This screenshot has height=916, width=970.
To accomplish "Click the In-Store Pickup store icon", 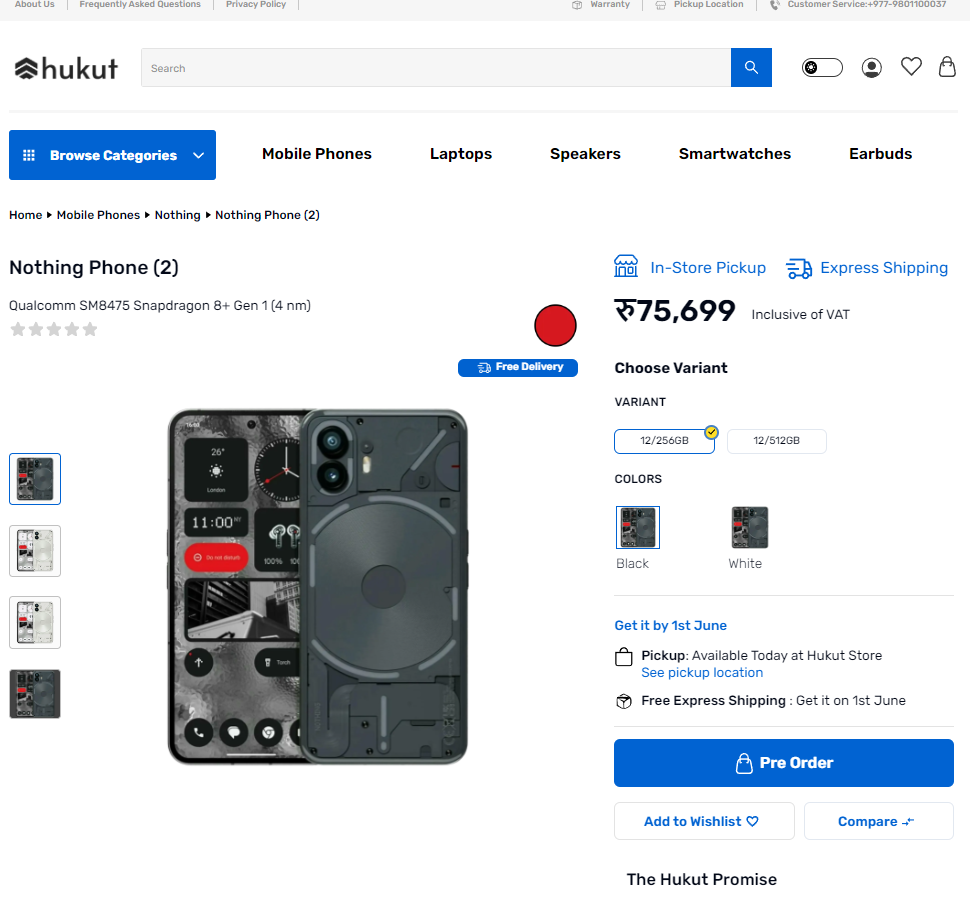I will (x=626, y=267).
